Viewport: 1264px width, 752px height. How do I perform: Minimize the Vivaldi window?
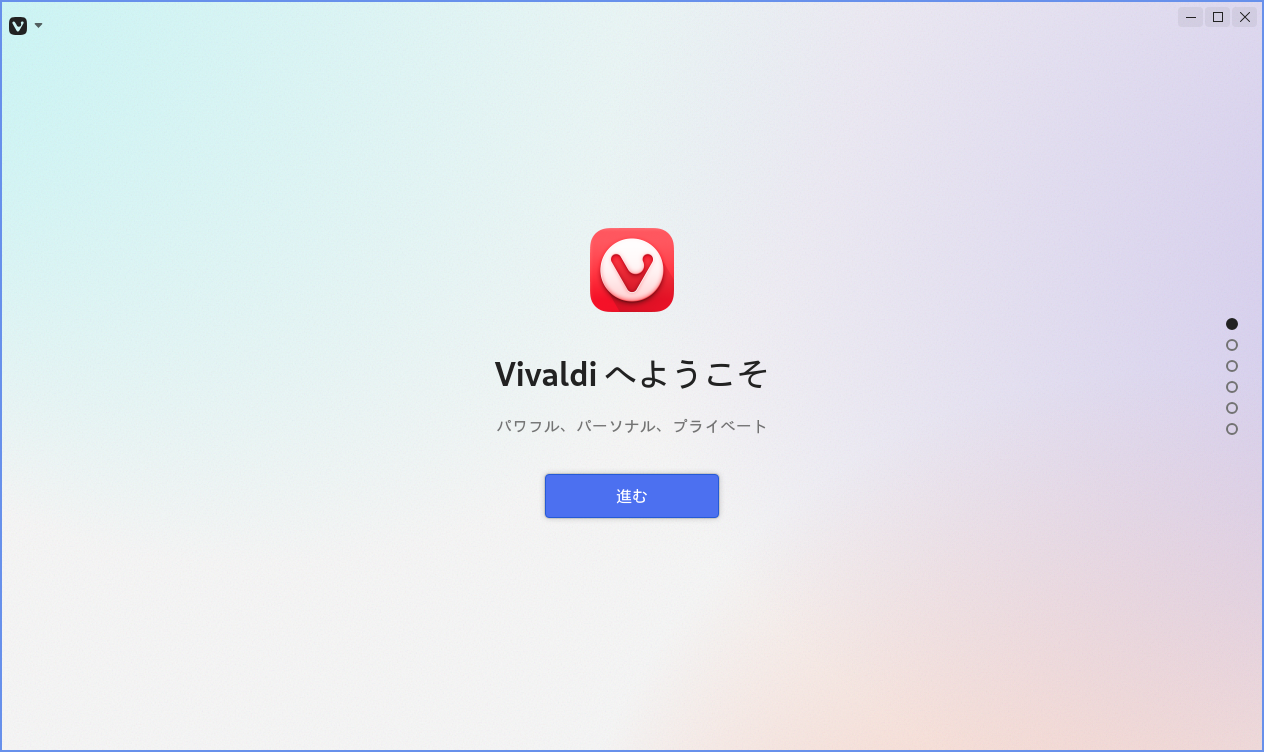coord(1191,17)
